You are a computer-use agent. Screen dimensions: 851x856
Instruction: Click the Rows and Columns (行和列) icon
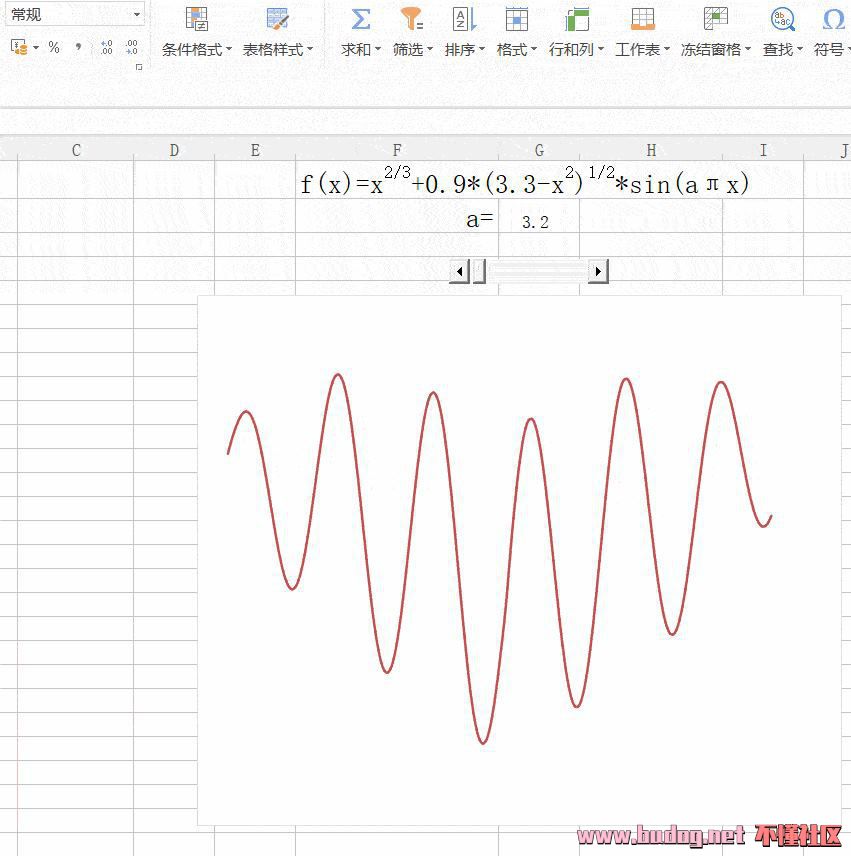pos(576,19)
